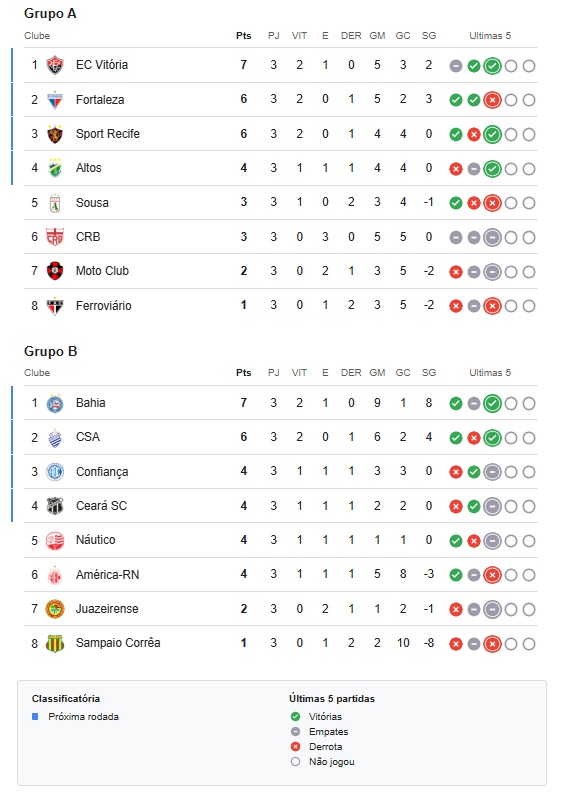Click Fortaleza's latest loss indicator
The width and height of the screenshot is (563, 794).
click(492, 100)
